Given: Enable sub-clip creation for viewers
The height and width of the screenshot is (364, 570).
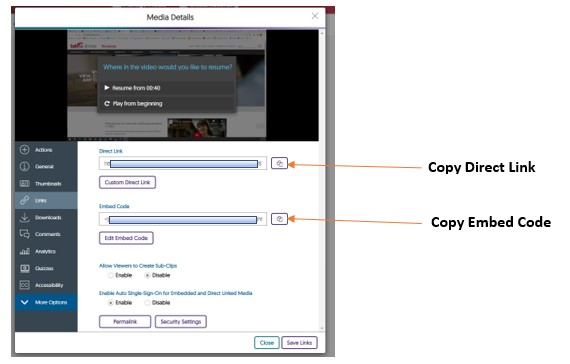Looking at the screenshot, I should 111,275.
